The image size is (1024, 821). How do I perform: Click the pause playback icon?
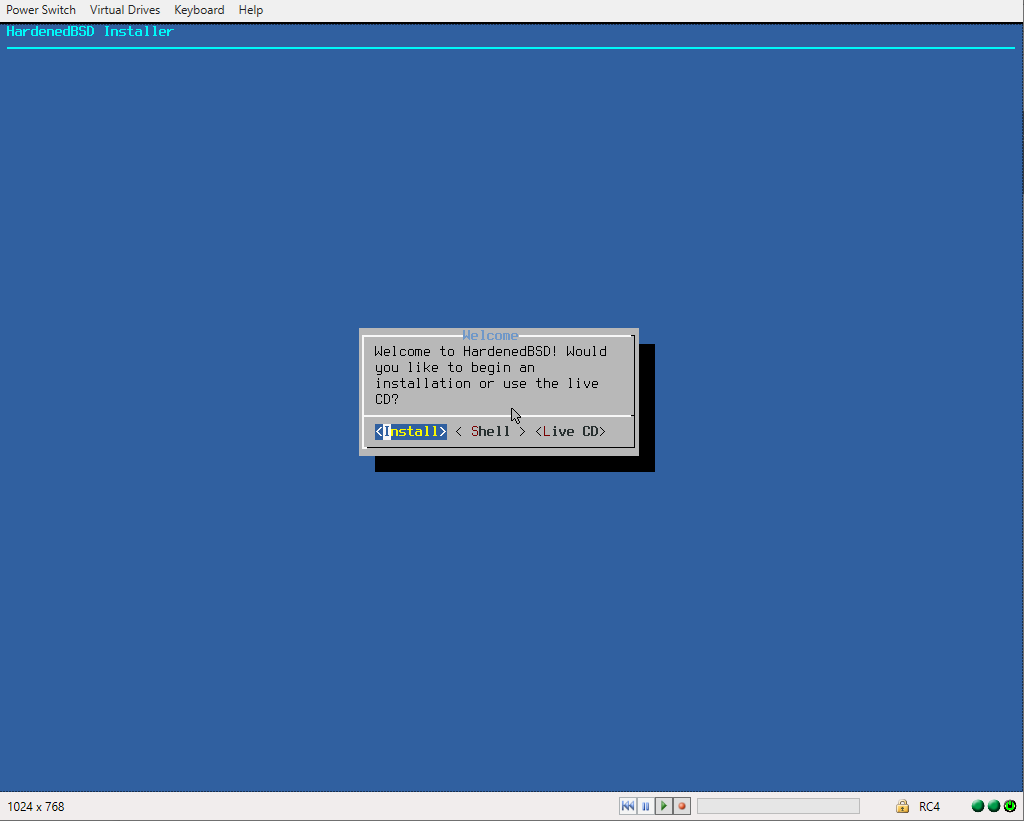(645, 806)
